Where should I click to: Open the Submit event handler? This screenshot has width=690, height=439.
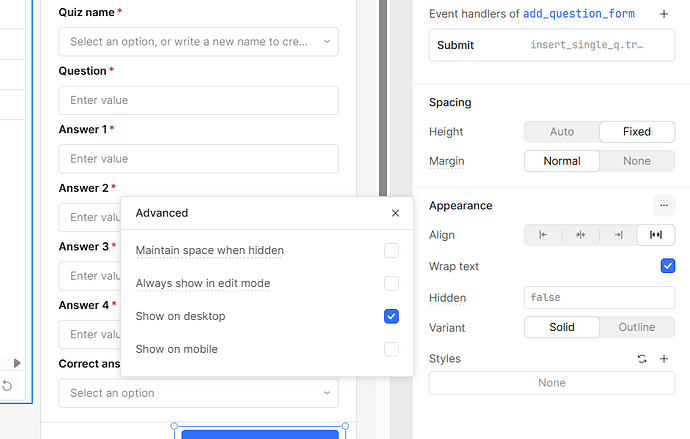point(551,45)
